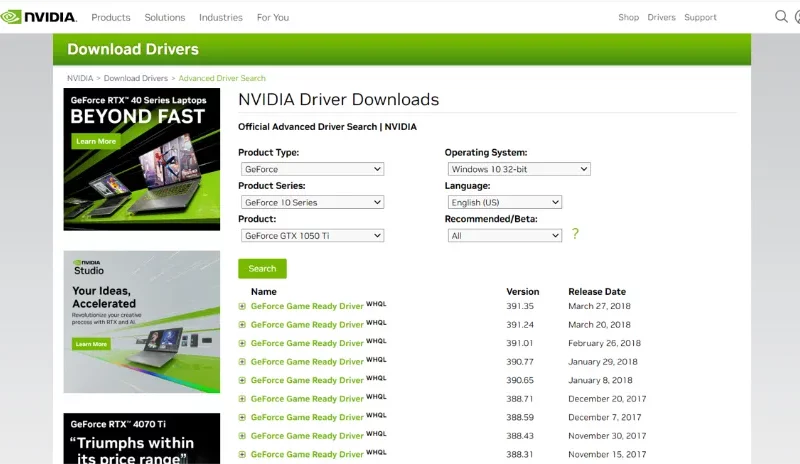Viewport: 800px width, 464px height.
Task: Expand the 391.24 driver row
Action: (x=242, y=325)
